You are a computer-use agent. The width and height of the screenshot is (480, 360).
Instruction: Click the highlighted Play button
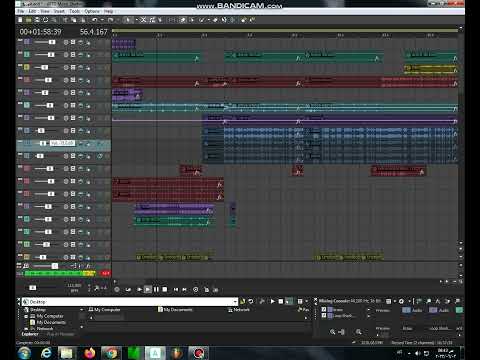coord(148,290)
